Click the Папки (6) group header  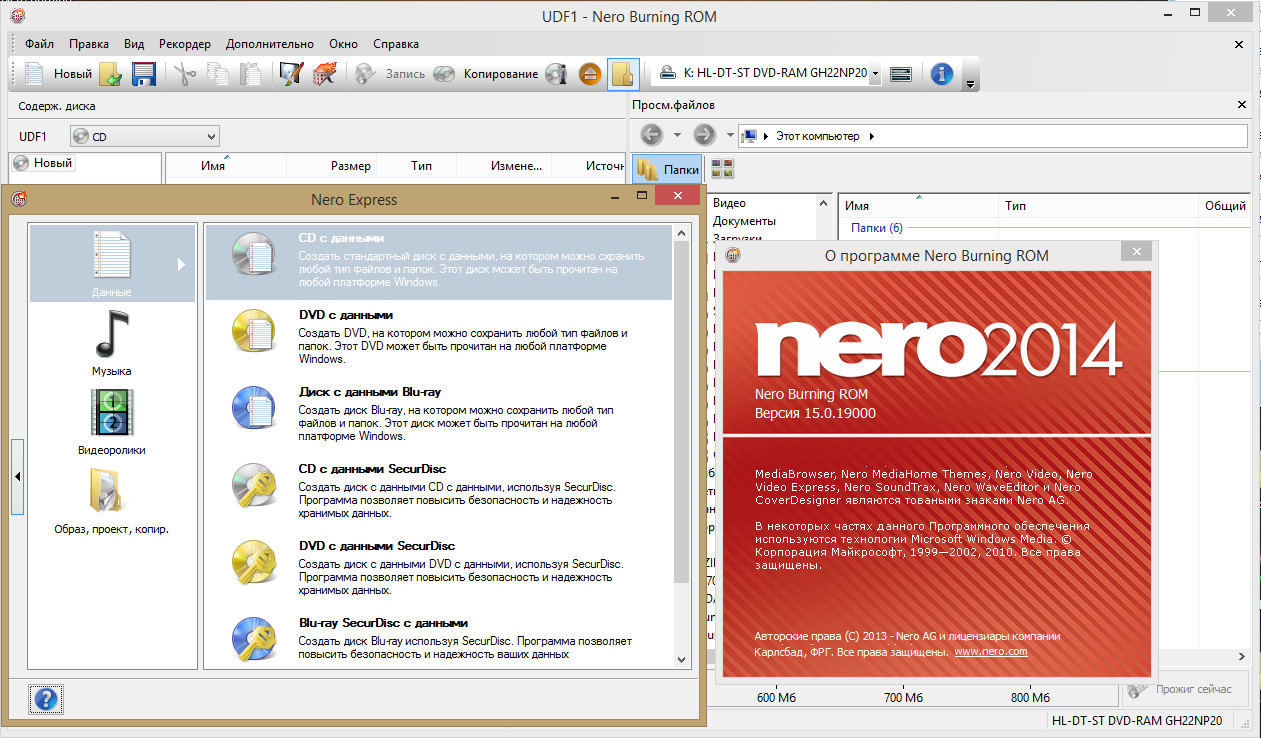click(877, 228)
